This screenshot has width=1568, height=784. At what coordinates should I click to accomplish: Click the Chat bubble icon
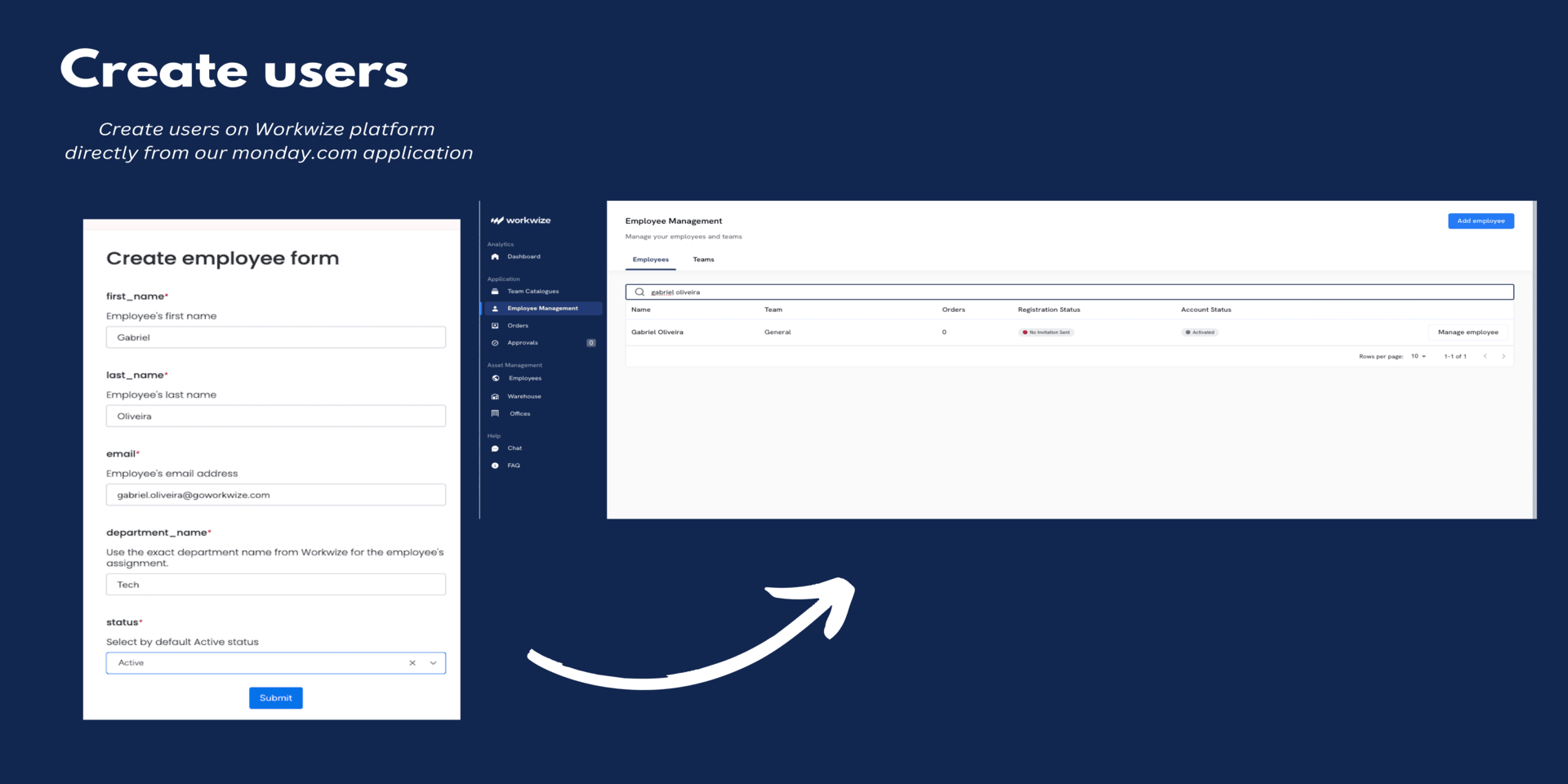coord(495,448)
